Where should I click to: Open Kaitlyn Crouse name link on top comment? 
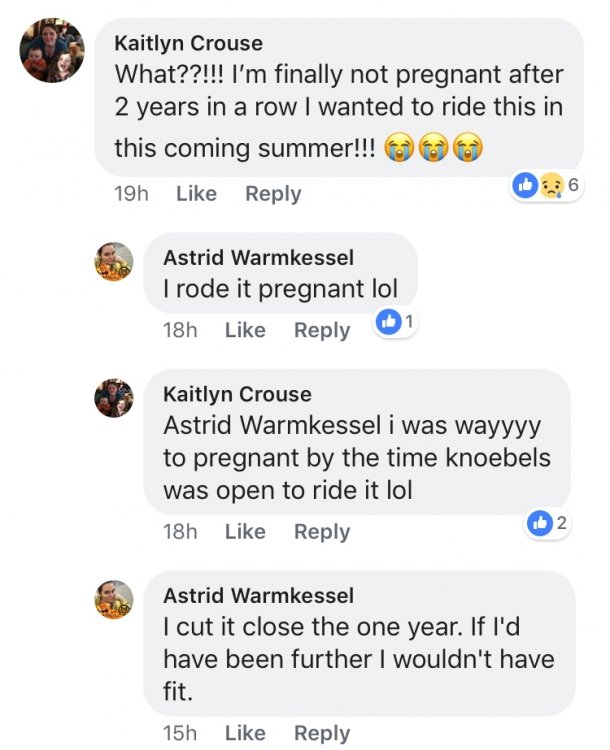pos(188,43)
